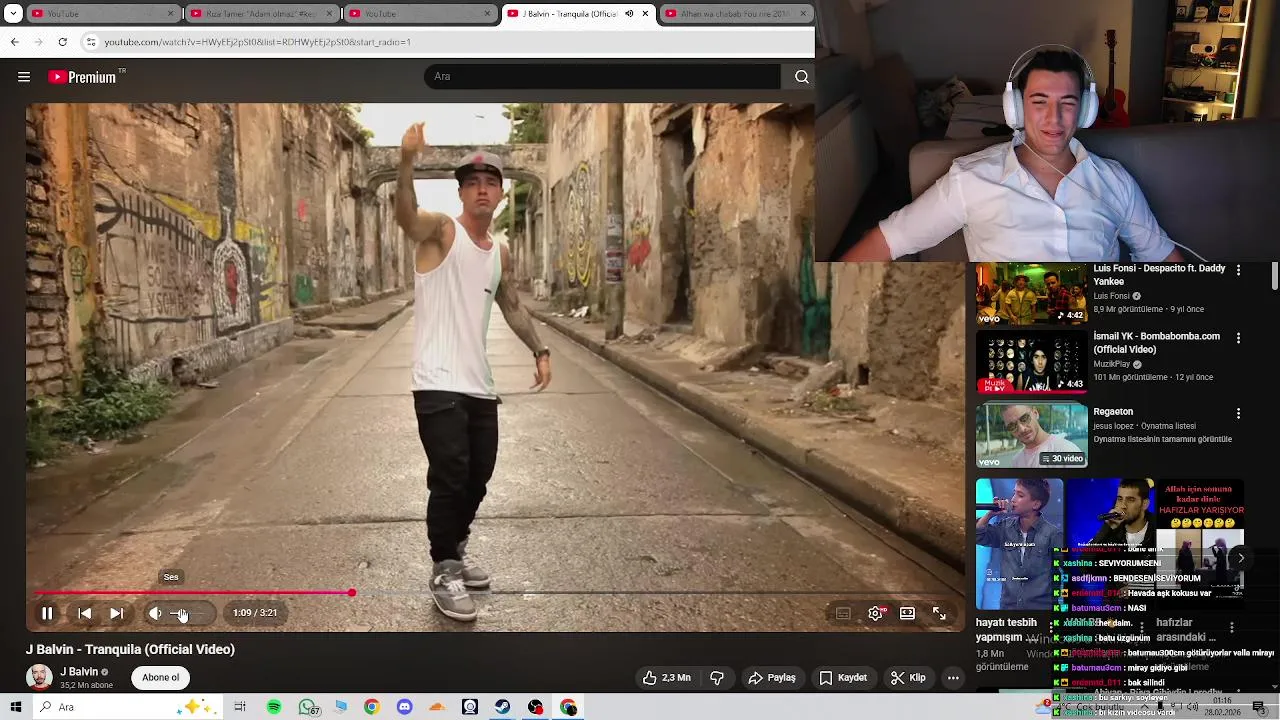1280x720 pixels.
Task: Open the webcam app on the taskbar
Action: tap(470, 707)
